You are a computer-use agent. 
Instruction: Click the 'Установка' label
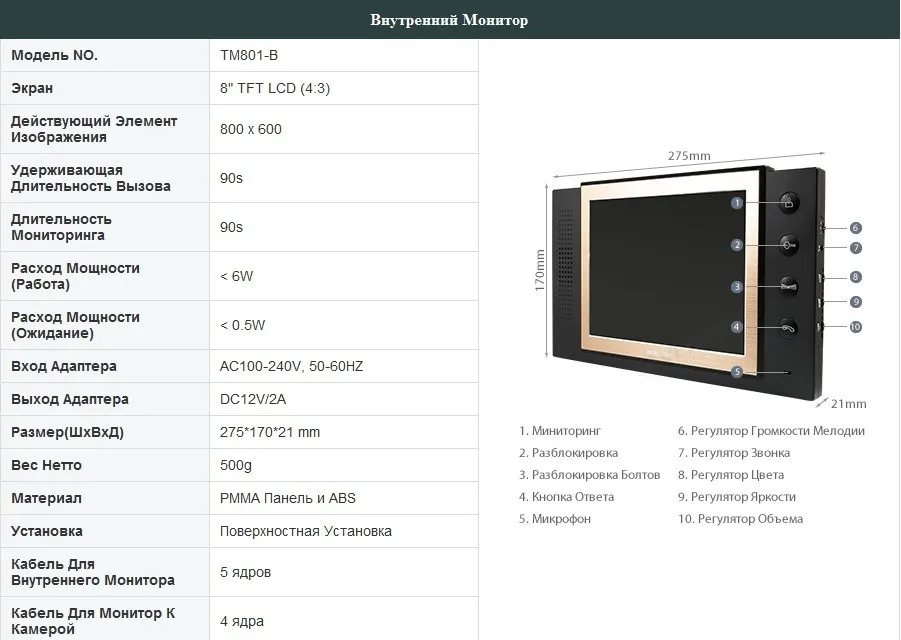47,531
